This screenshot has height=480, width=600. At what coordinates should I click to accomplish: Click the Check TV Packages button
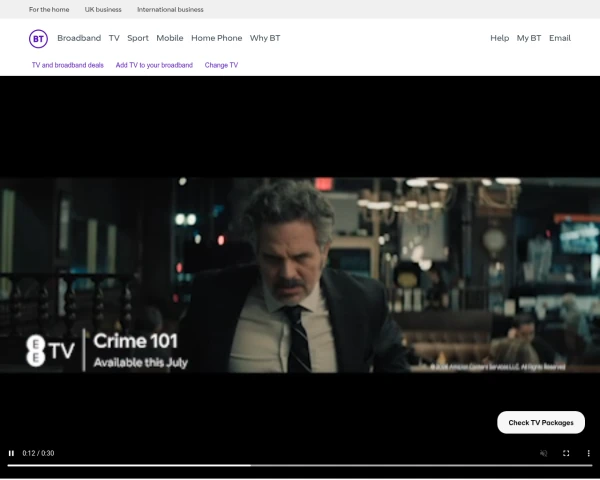coord(541,423)
